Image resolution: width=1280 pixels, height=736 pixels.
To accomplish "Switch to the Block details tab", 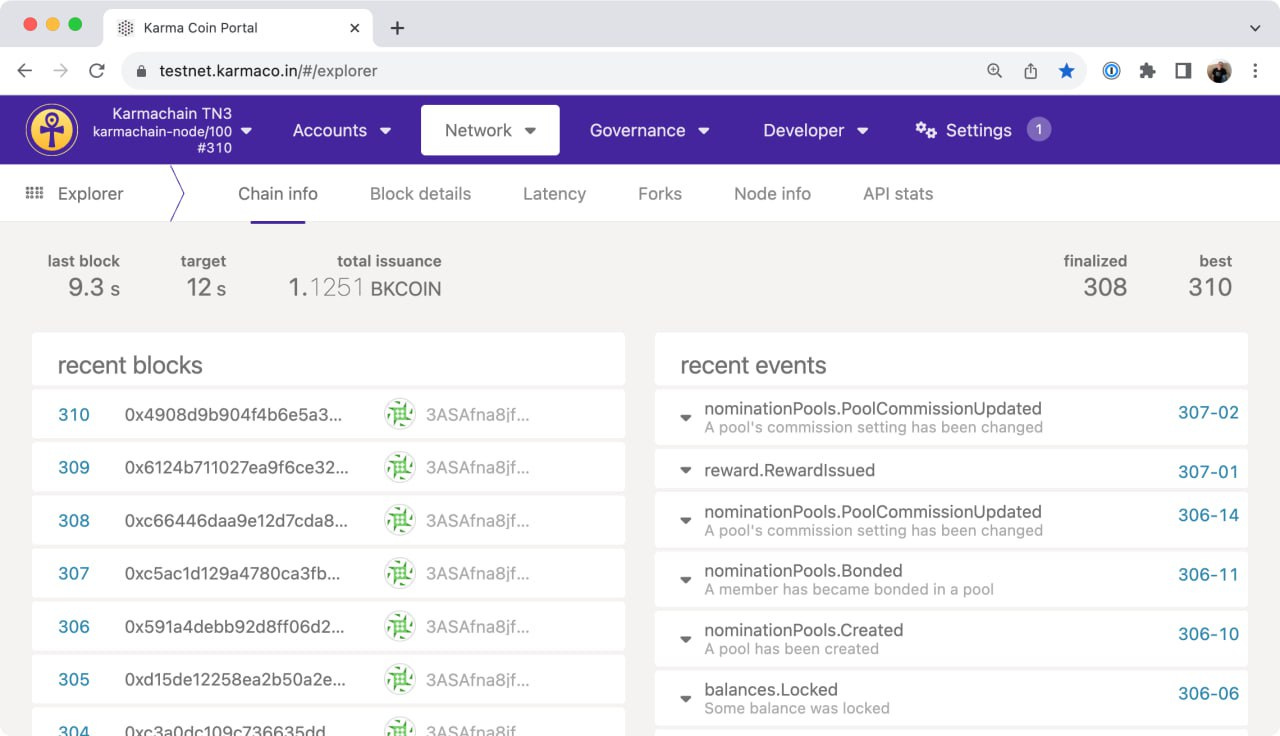I will pos(420,194).
